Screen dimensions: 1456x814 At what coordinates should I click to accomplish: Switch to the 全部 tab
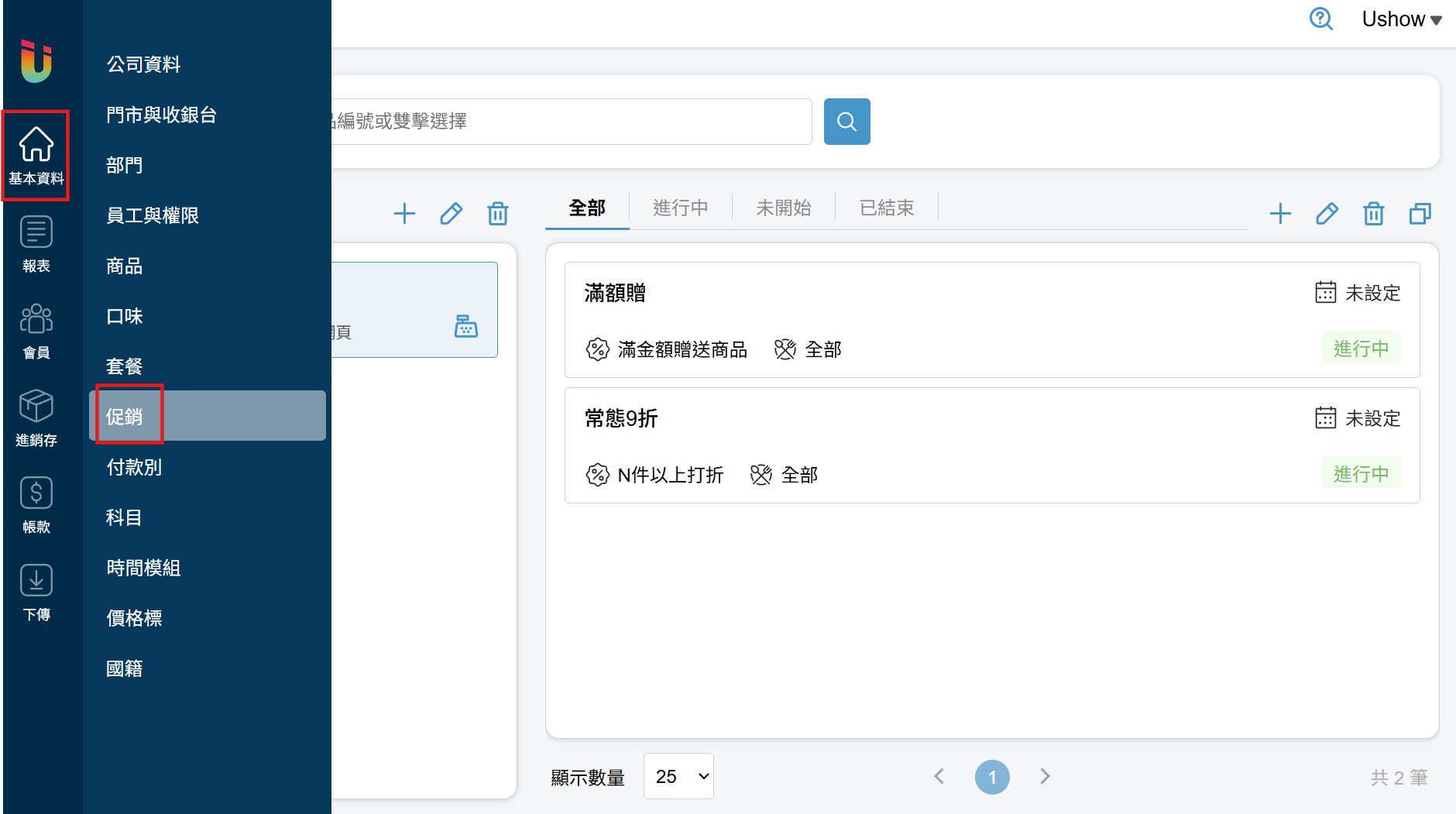pos(587,208)
